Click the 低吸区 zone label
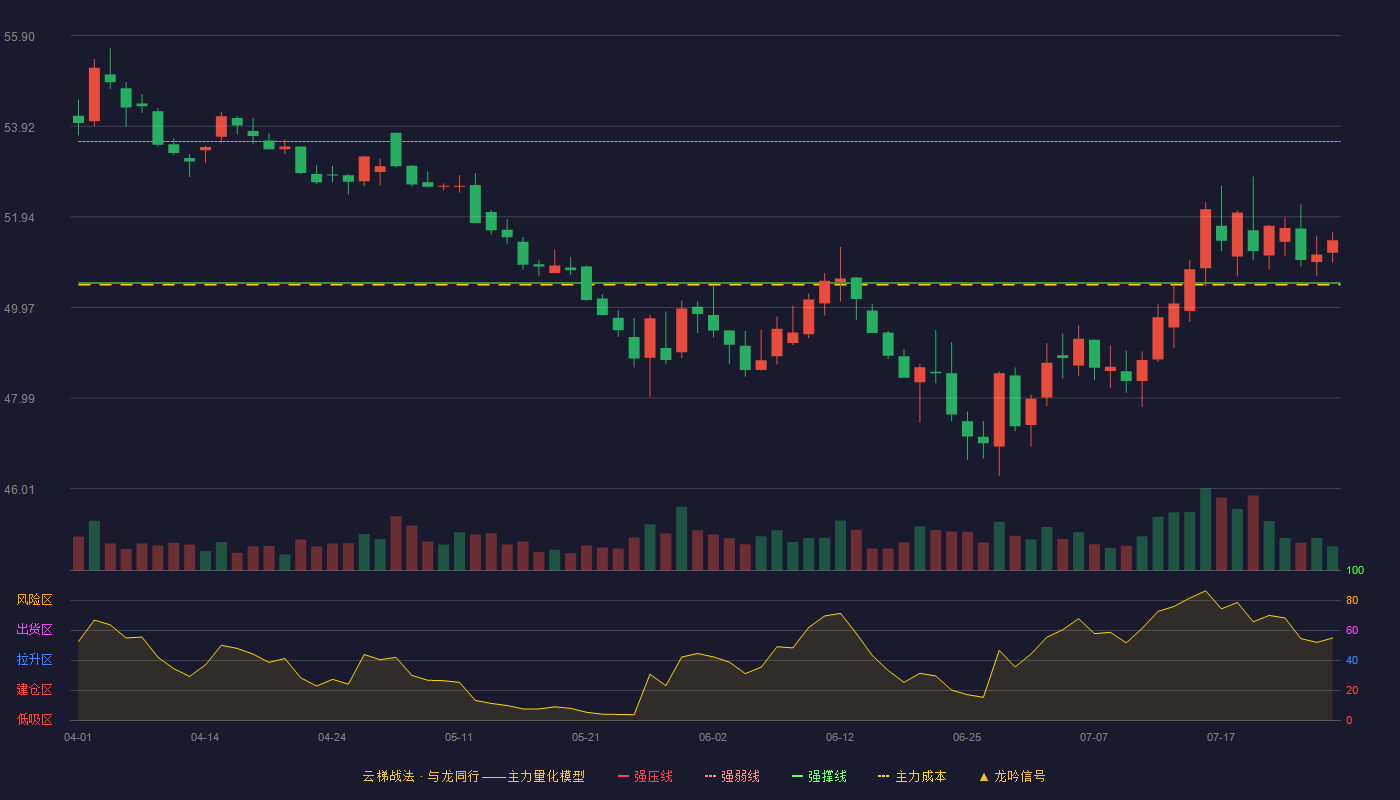The image size is (1400, 800). click(x=34, y=720)
